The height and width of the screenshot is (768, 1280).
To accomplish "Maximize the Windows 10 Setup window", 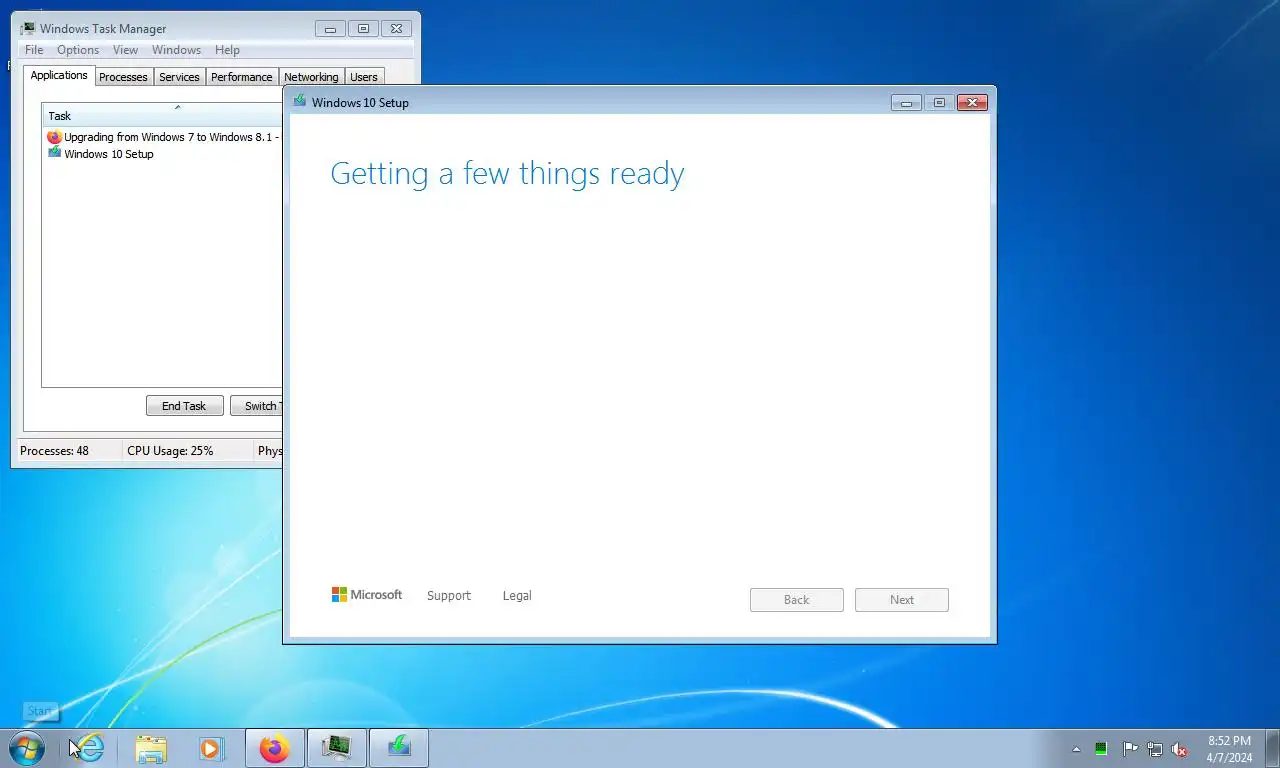I will [x=938, y=102].
